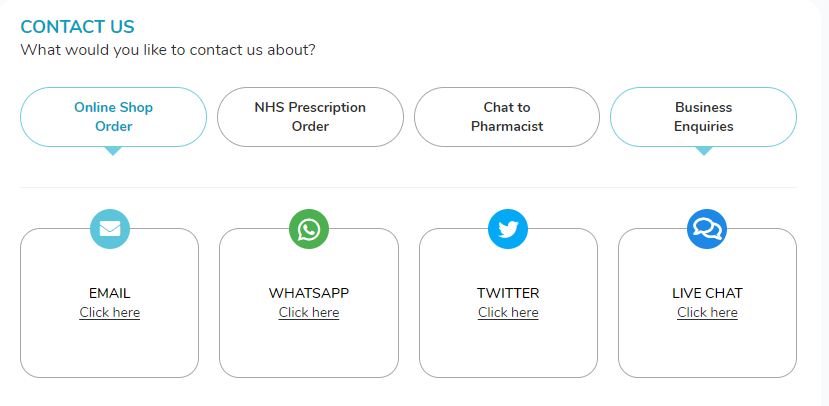
Task: Click the 'What would you like to contact us about?' text
Action: click(168, 50)
